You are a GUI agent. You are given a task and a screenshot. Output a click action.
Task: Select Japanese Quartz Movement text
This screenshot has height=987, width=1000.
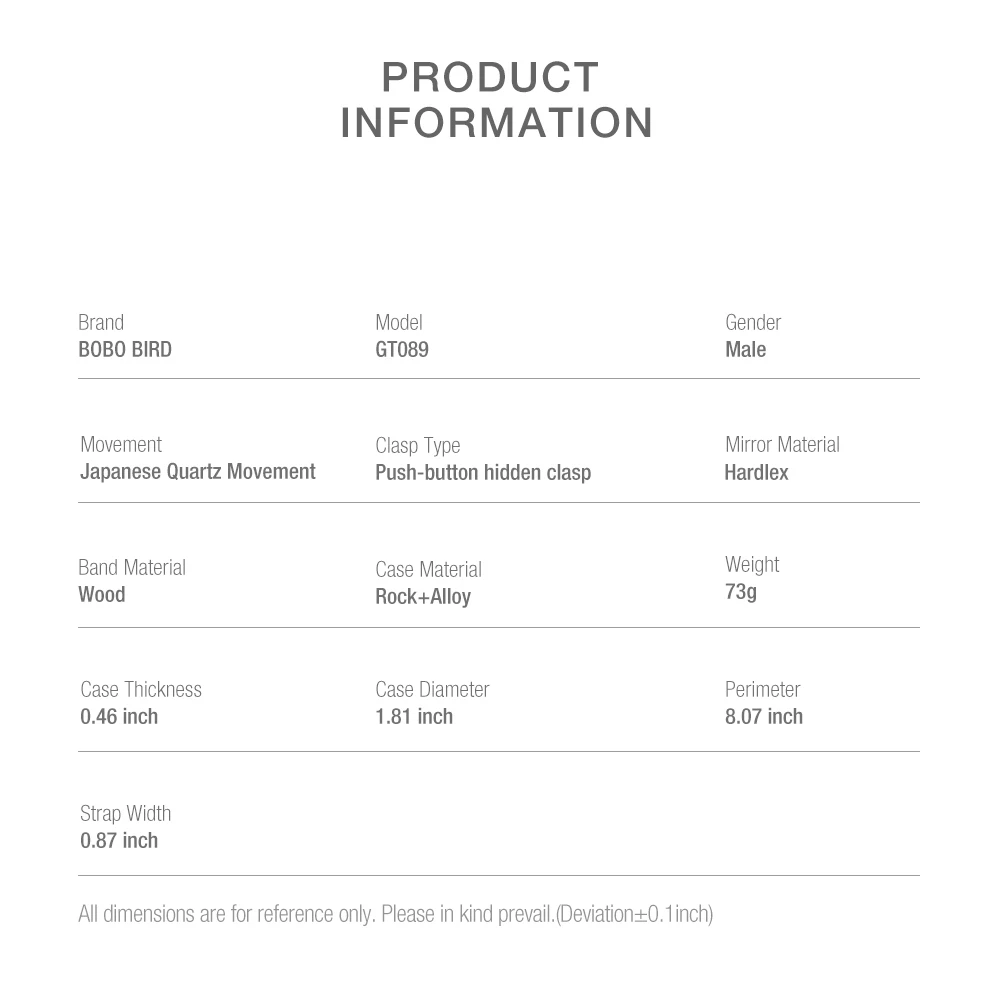coord(198,472)
